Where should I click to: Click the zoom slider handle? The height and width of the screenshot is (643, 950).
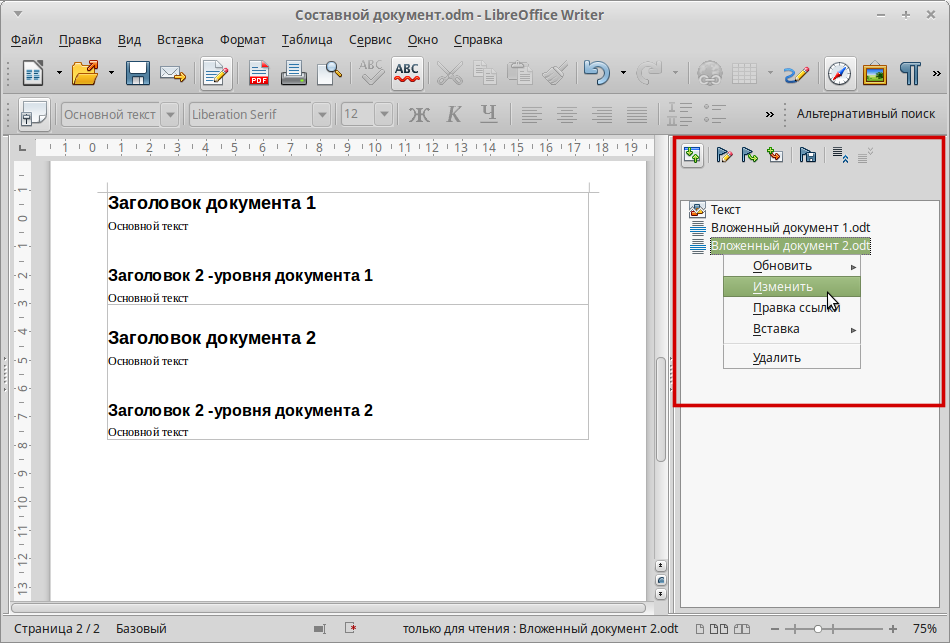tap(818, 629)
